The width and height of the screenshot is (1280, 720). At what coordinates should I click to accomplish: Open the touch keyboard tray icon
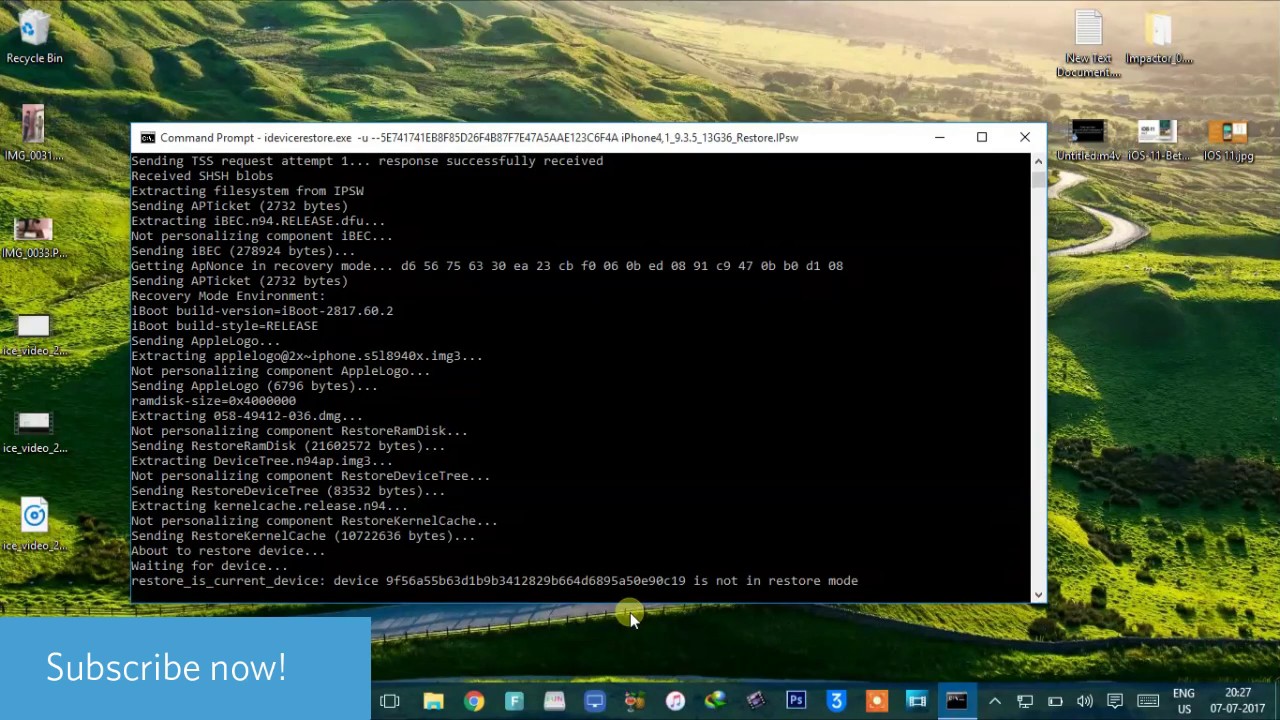[1148, 701]
